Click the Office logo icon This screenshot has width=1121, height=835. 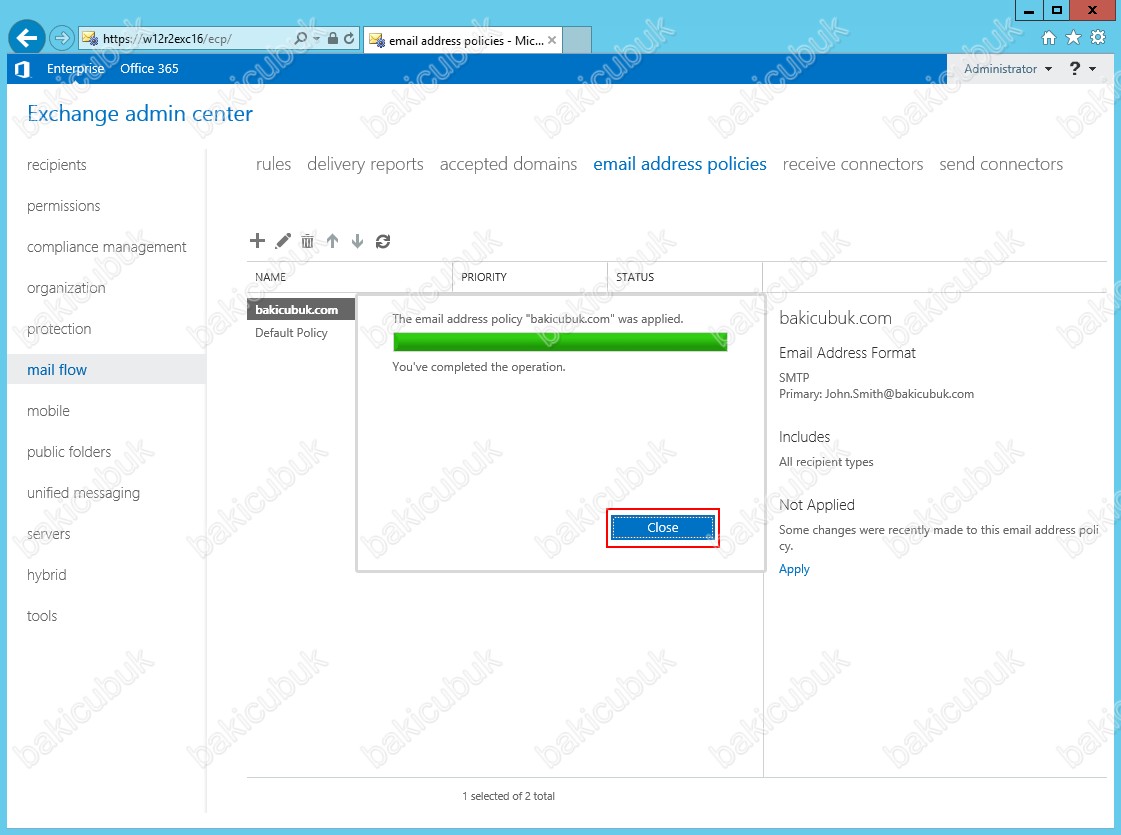pyautogui.click(x=22, y=69)
